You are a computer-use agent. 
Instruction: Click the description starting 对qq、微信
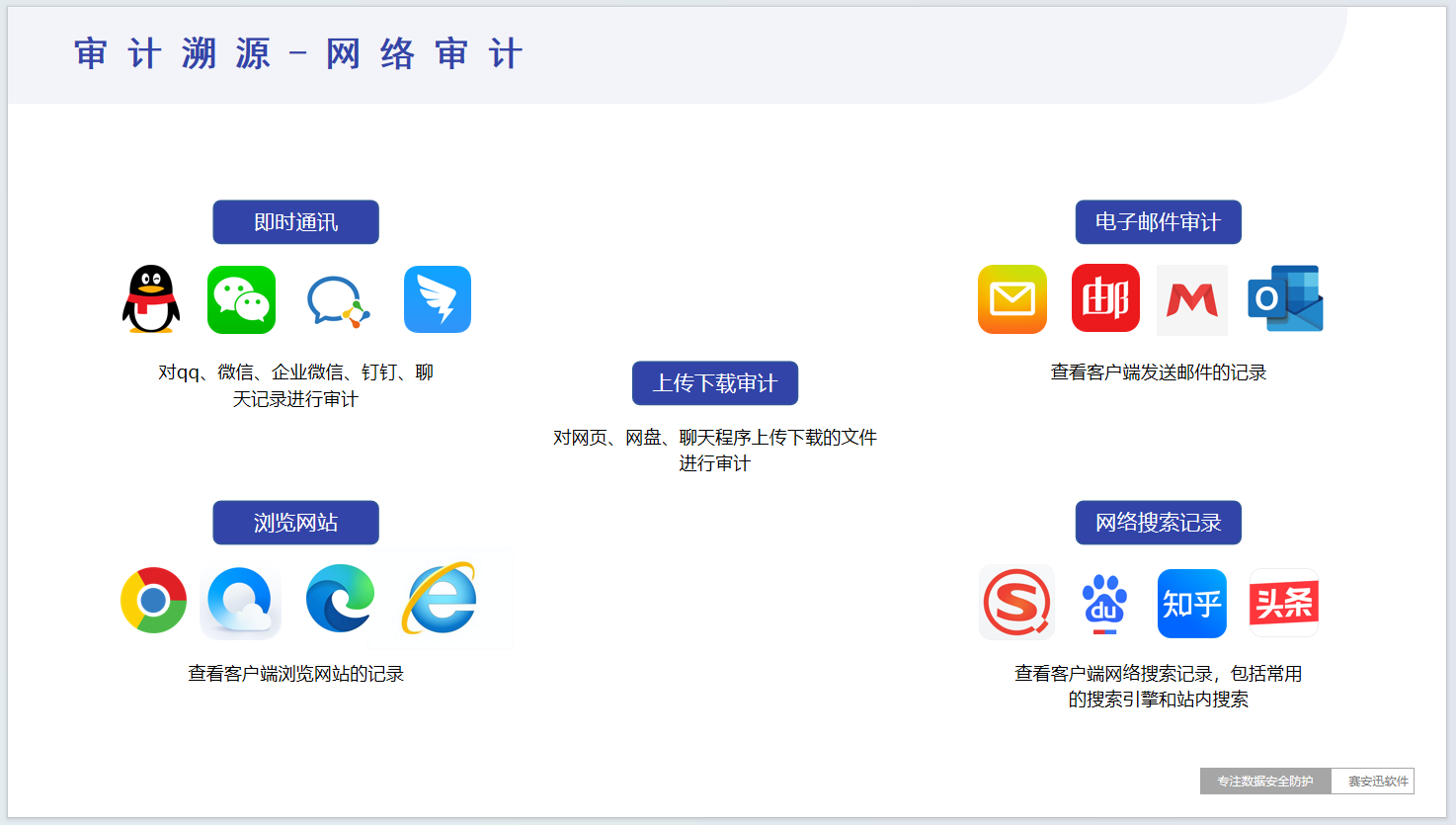[295, 385]
